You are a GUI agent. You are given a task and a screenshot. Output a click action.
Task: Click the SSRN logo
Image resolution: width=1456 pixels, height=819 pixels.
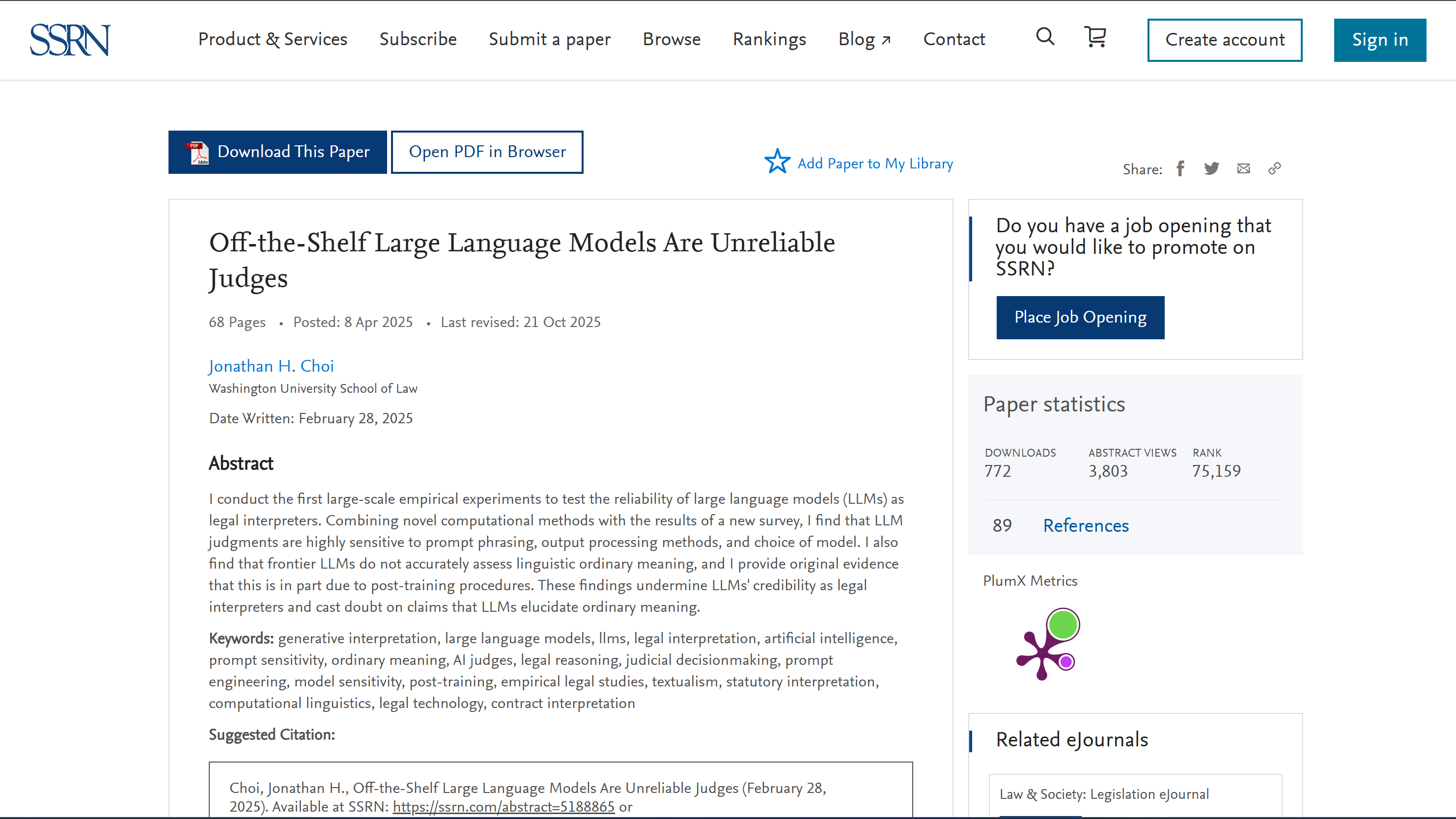(x=69, y=40)
